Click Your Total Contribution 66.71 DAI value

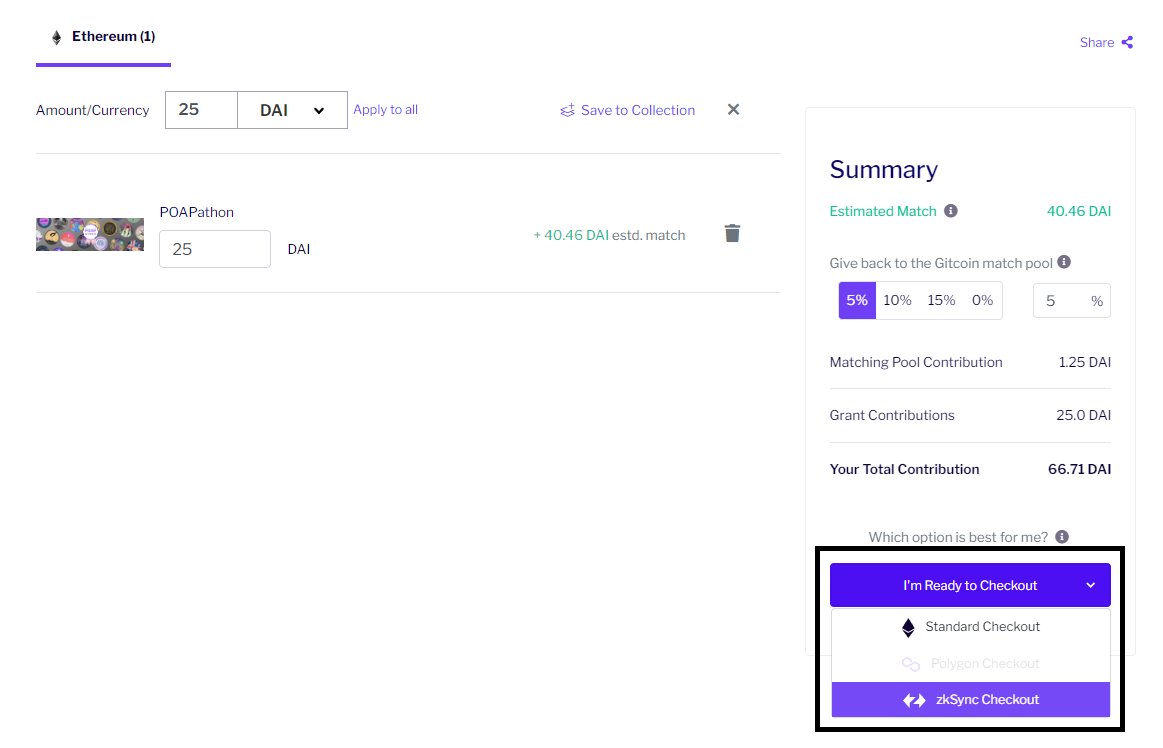click(x=1079, y=469)
